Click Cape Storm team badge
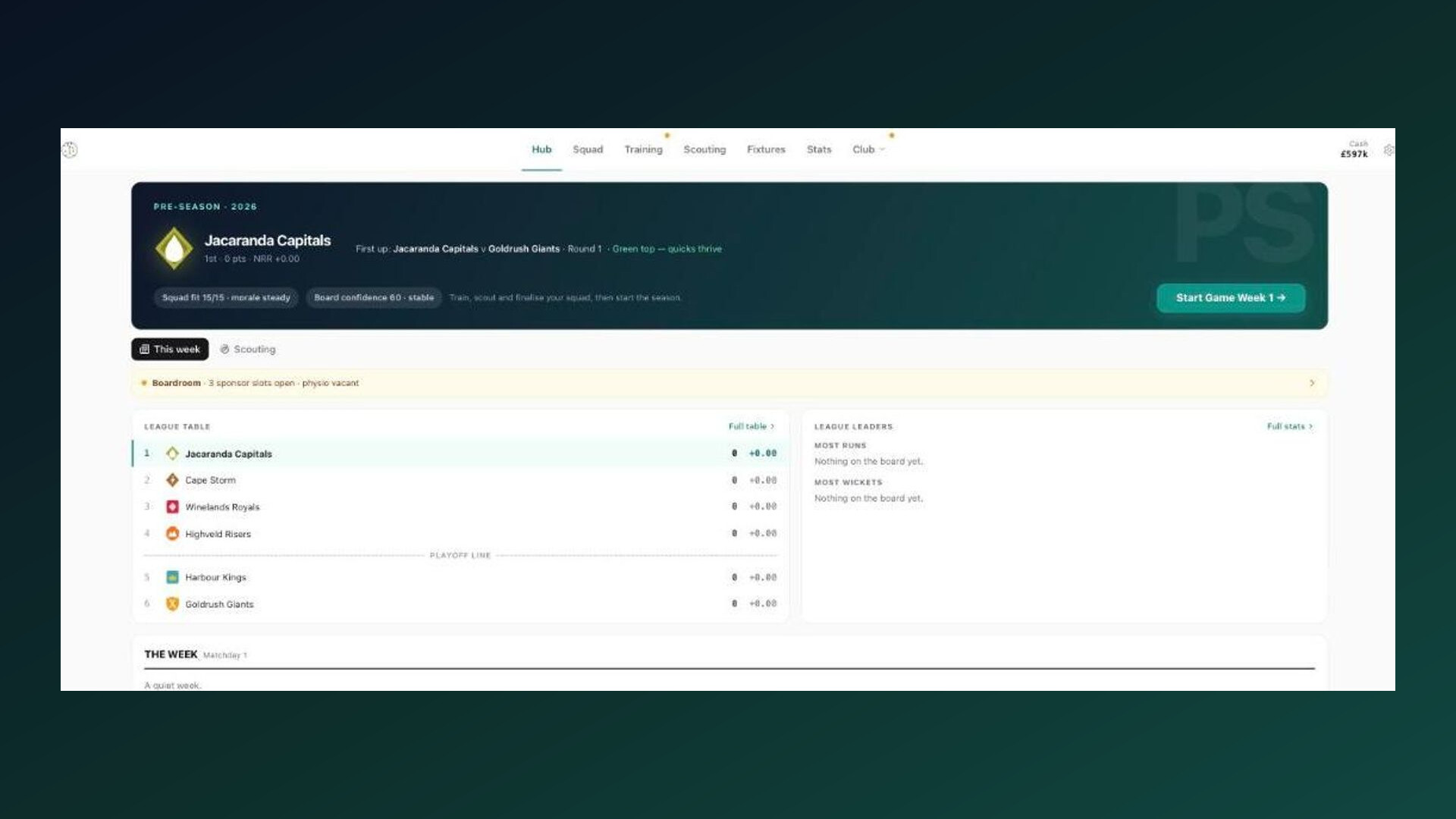This screenshot has height=819, width=1456. [x=172, y=480]
